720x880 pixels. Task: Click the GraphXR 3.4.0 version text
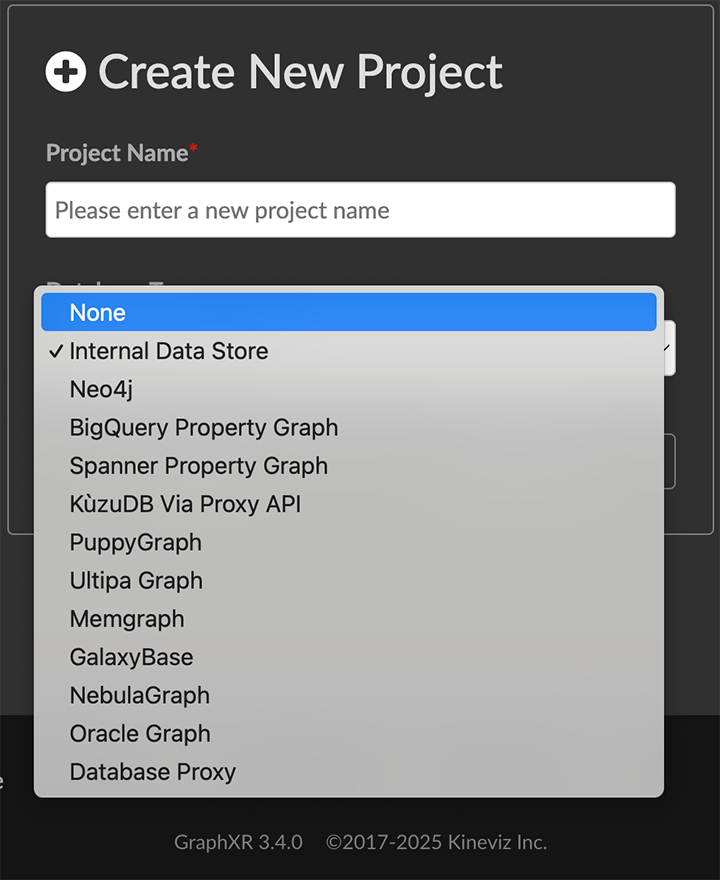pyautogui.click(x=238, y=842)
